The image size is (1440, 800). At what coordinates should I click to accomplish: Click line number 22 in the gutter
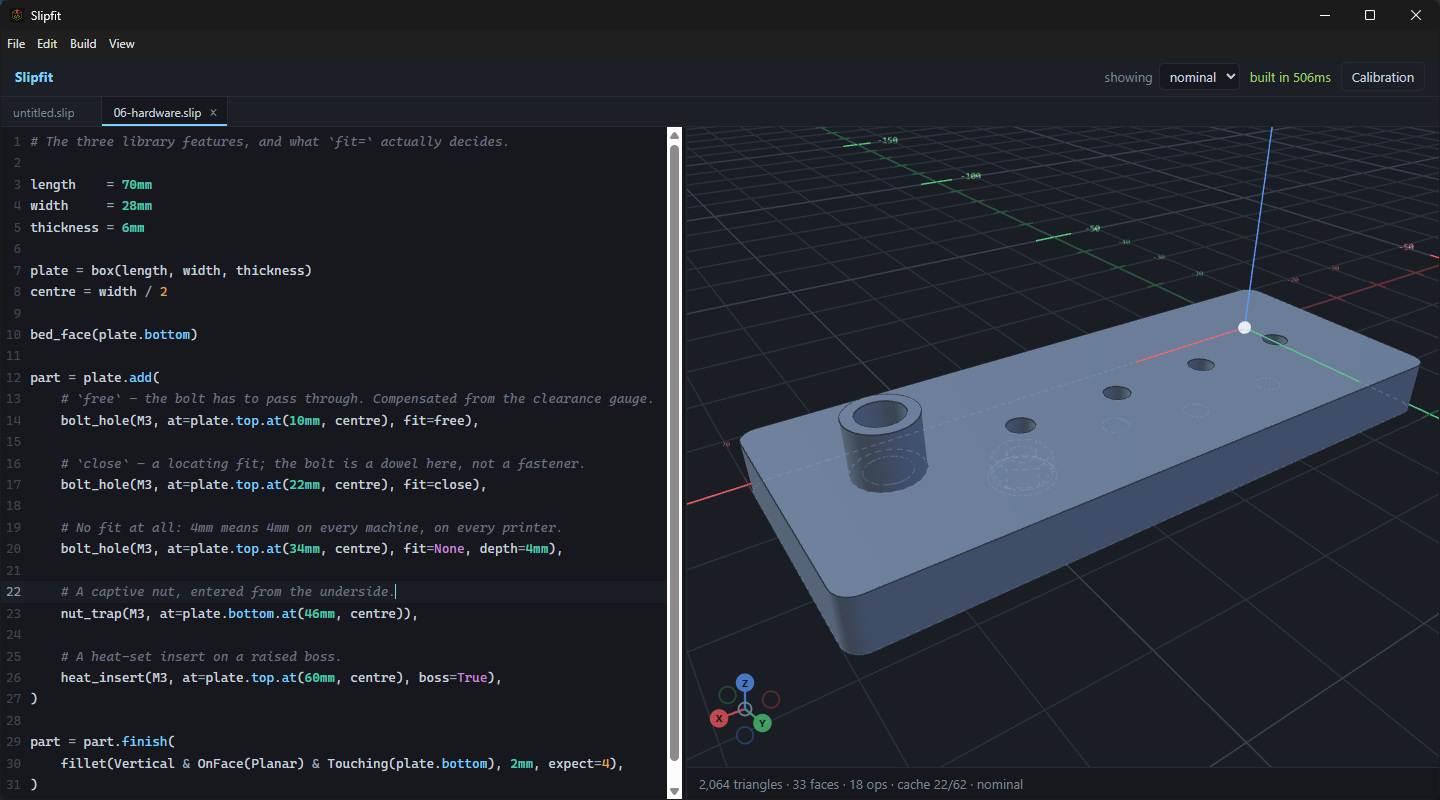click(x=14, y=591)
